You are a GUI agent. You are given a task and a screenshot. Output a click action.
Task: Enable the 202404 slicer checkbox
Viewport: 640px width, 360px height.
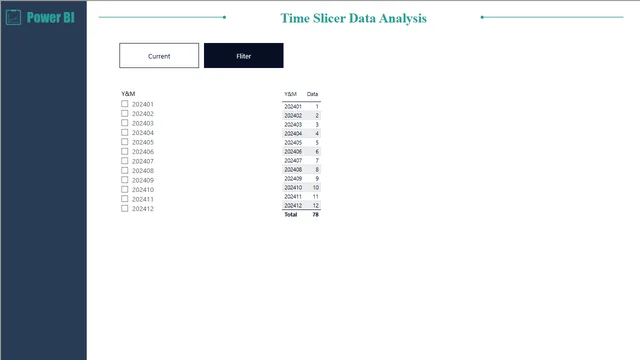click(124, 132)
